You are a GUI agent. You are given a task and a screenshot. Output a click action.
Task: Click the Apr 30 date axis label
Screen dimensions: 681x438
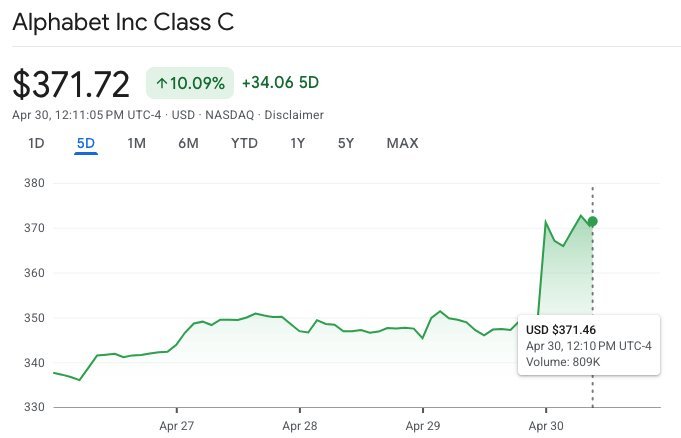click(546, 424)
